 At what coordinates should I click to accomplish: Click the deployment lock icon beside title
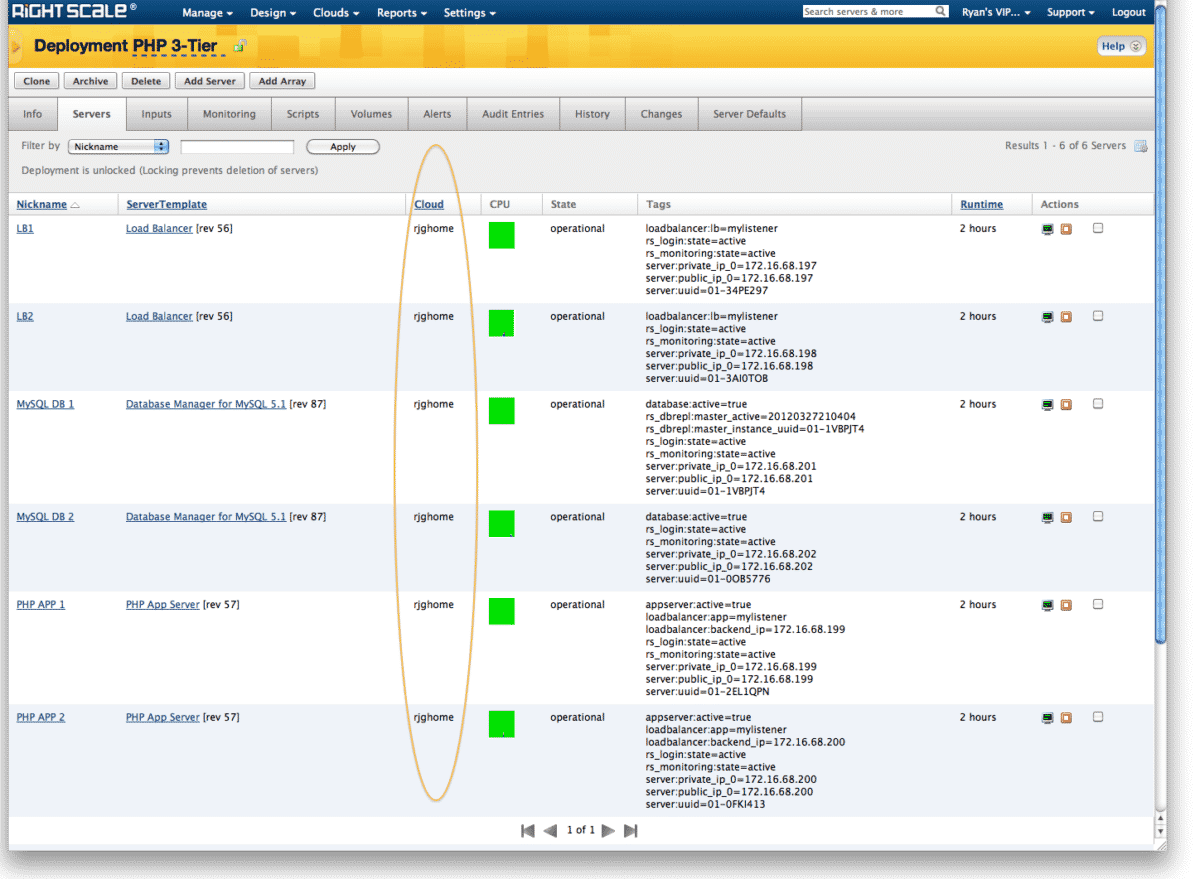pyautogui.click(x=239, y=46)
